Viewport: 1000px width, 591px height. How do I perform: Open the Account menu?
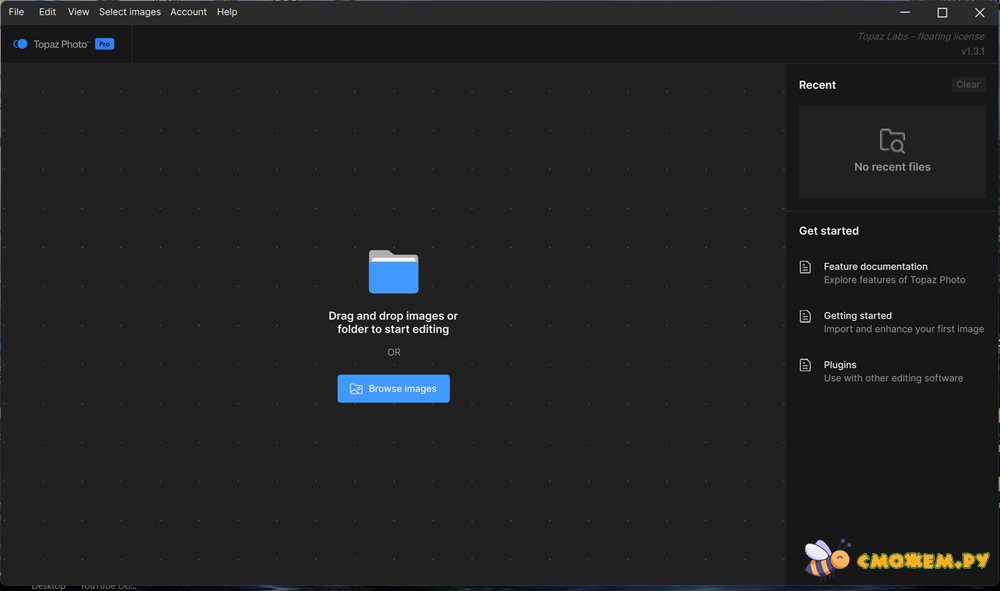coord(188,12)
